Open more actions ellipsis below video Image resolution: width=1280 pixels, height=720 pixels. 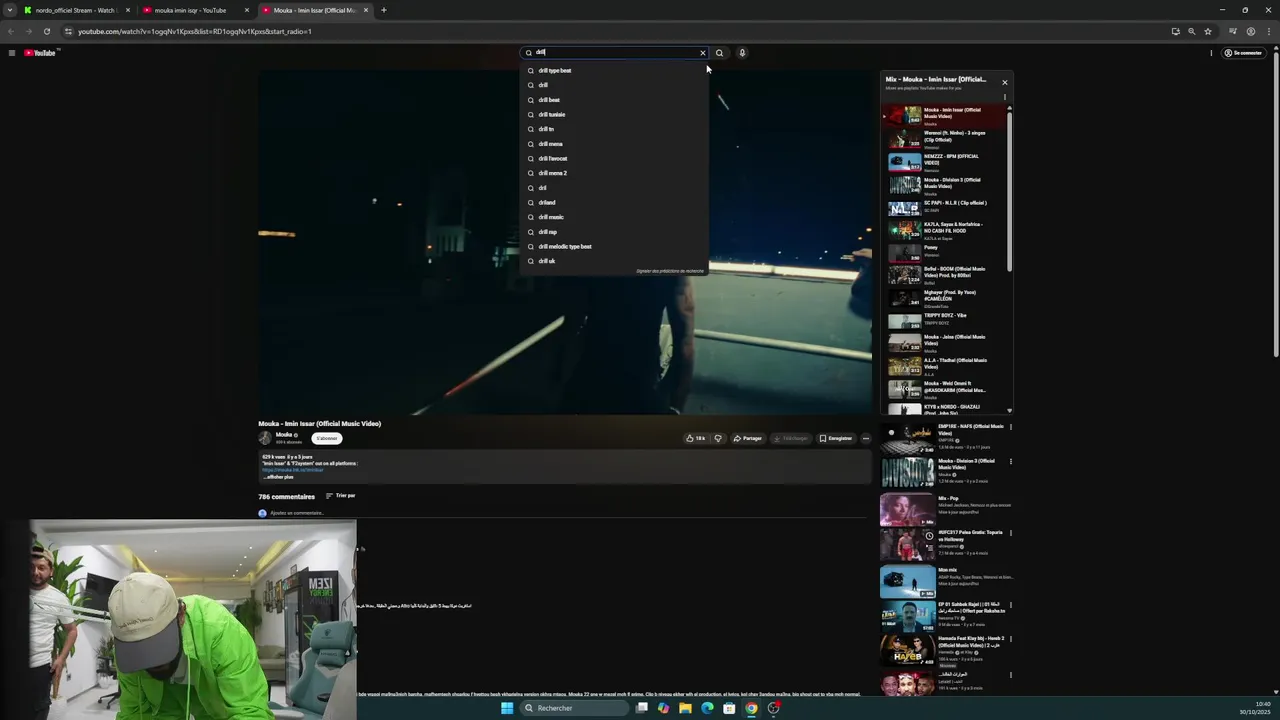[866, 438]
